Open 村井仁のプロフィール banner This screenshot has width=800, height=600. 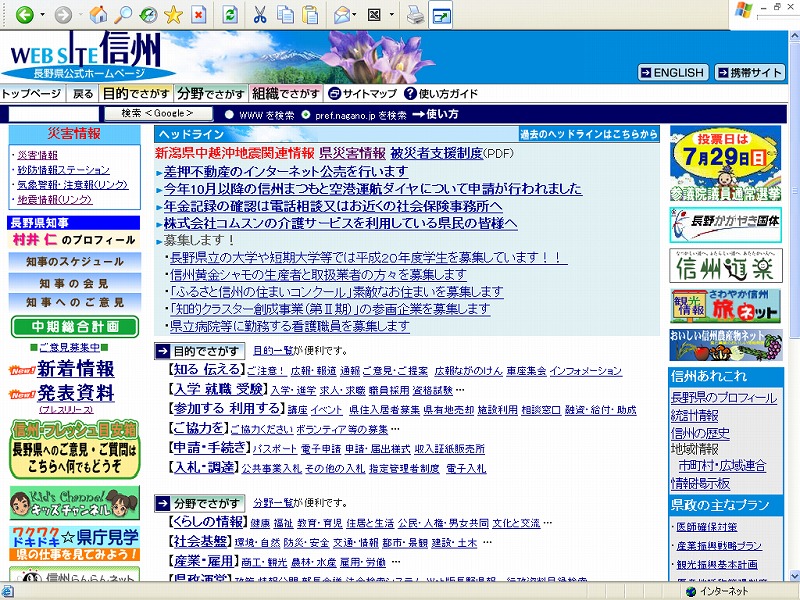coord(74,239)
